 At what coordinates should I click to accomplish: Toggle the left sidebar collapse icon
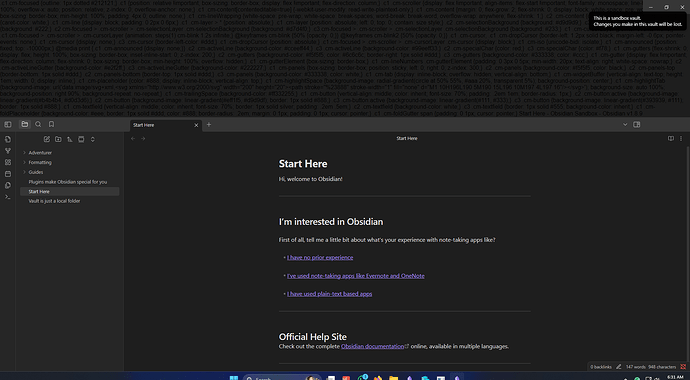click(7, 125)
